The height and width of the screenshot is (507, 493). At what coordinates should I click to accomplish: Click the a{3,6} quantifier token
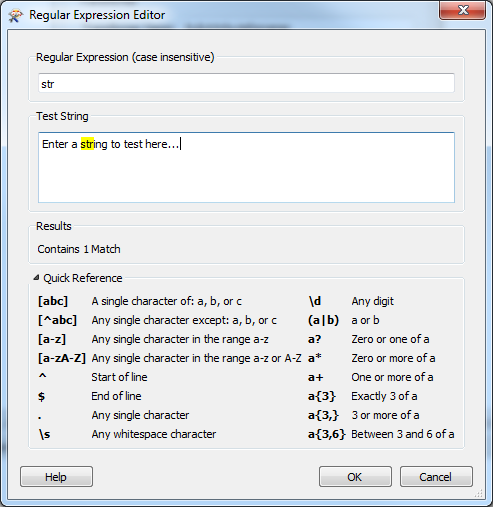(x=327, y=434)
